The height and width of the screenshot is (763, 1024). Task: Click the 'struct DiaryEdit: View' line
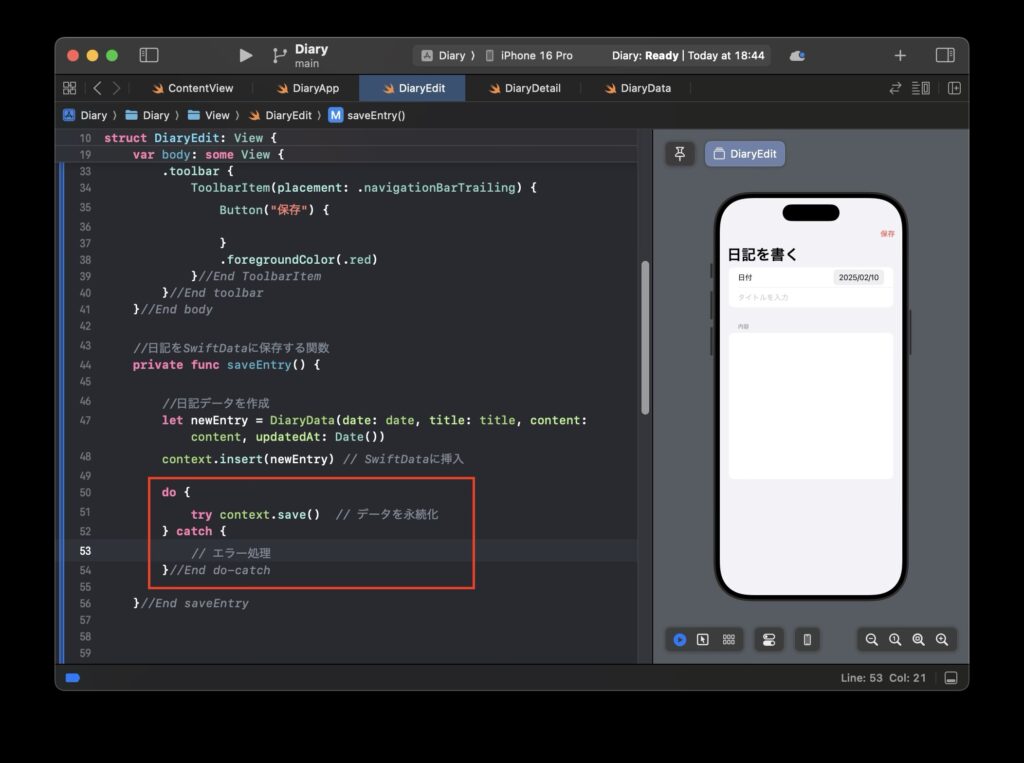pyautogui.click(x=190, y=138)
